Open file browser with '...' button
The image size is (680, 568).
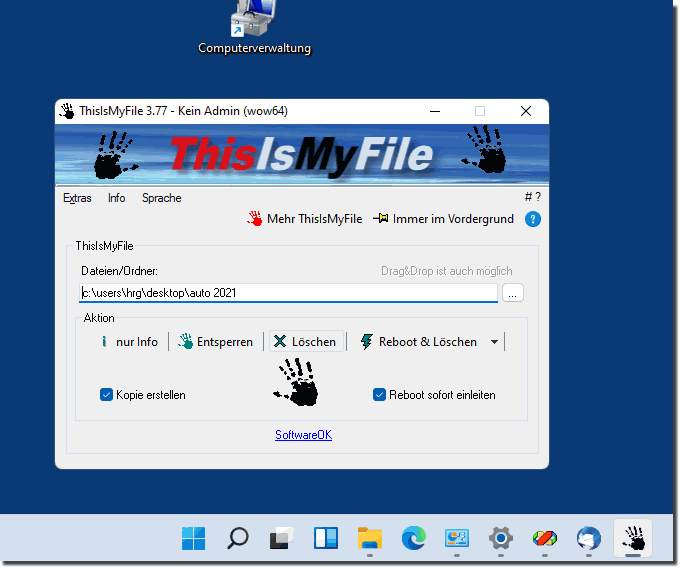[x=513, y=293]
